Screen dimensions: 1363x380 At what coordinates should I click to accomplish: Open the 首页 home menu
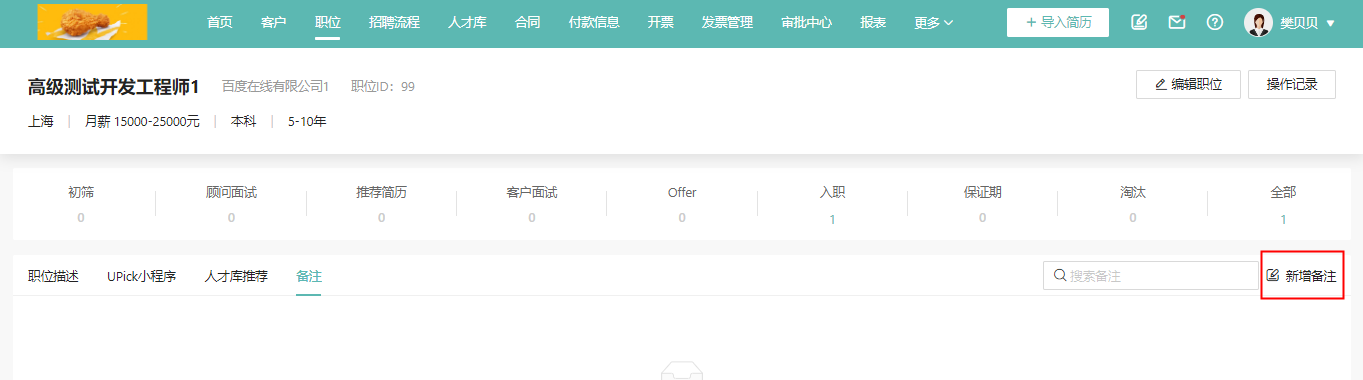tap(220, 22)
